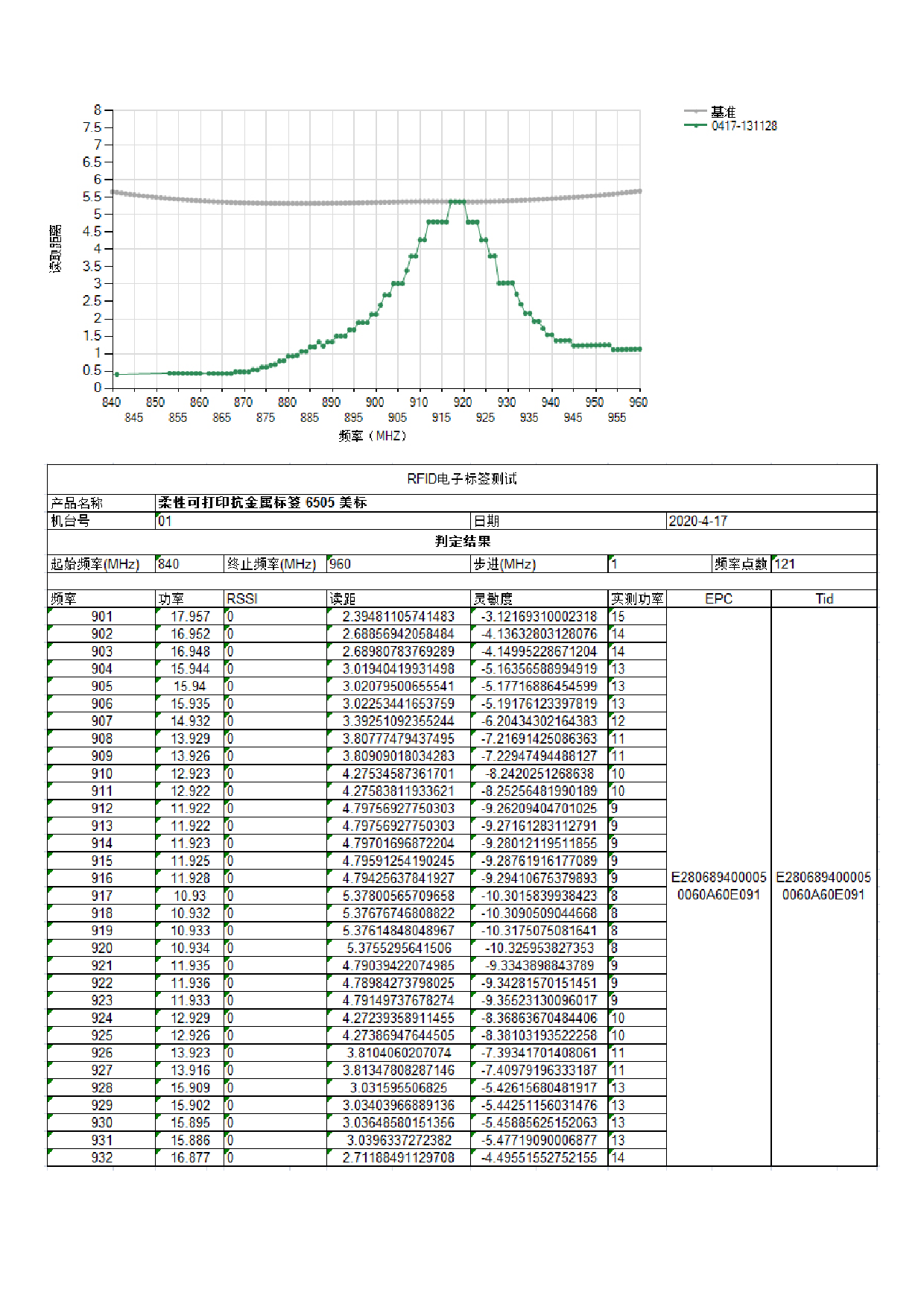This screenshot has height=1307, width=924.
Task: Select the 频率点数 label
Action: tap(741, 564)
